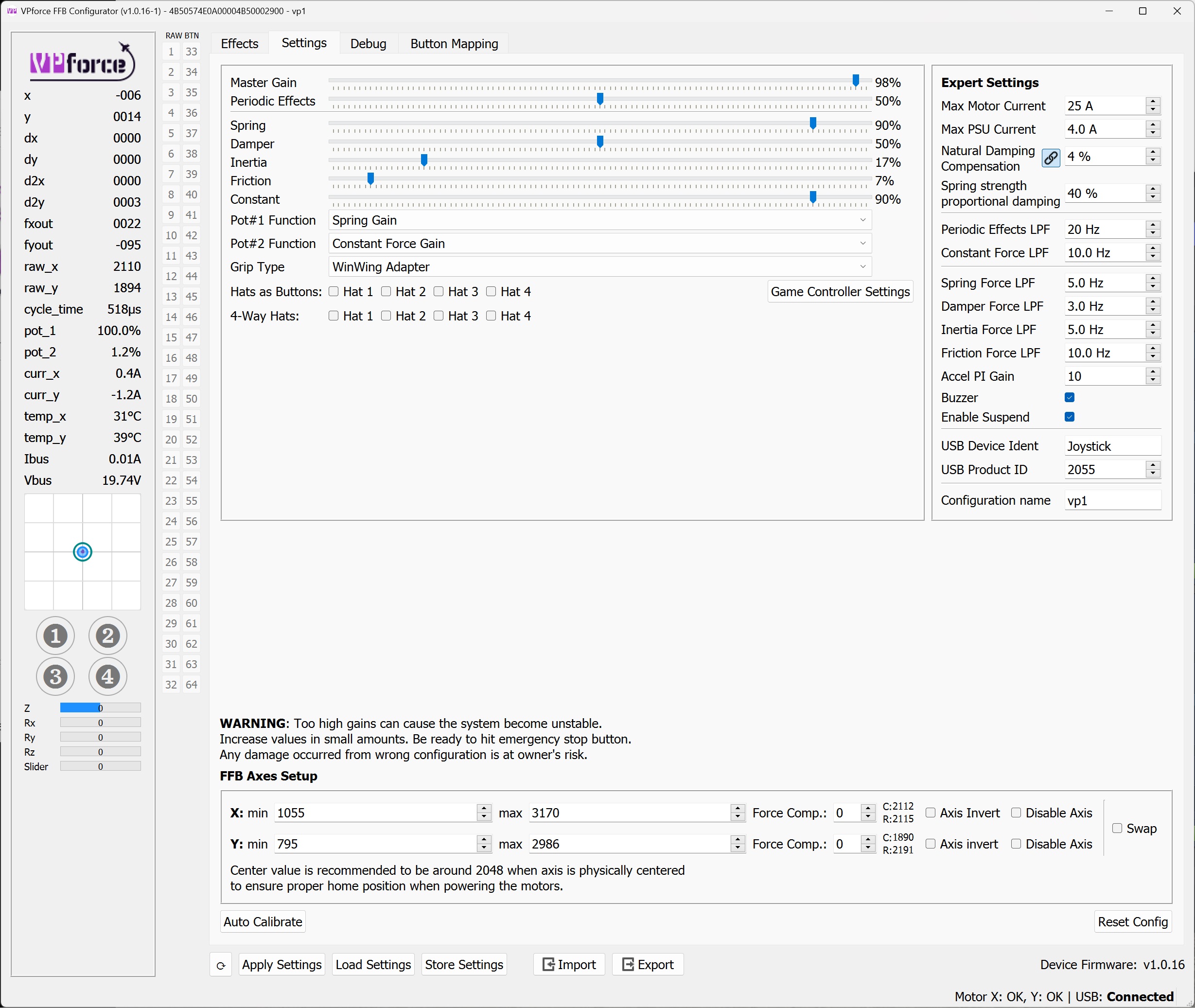Open the Pot#2 Function dropdown
The image size is (1195, 1008).
click(x=600, y=244)
